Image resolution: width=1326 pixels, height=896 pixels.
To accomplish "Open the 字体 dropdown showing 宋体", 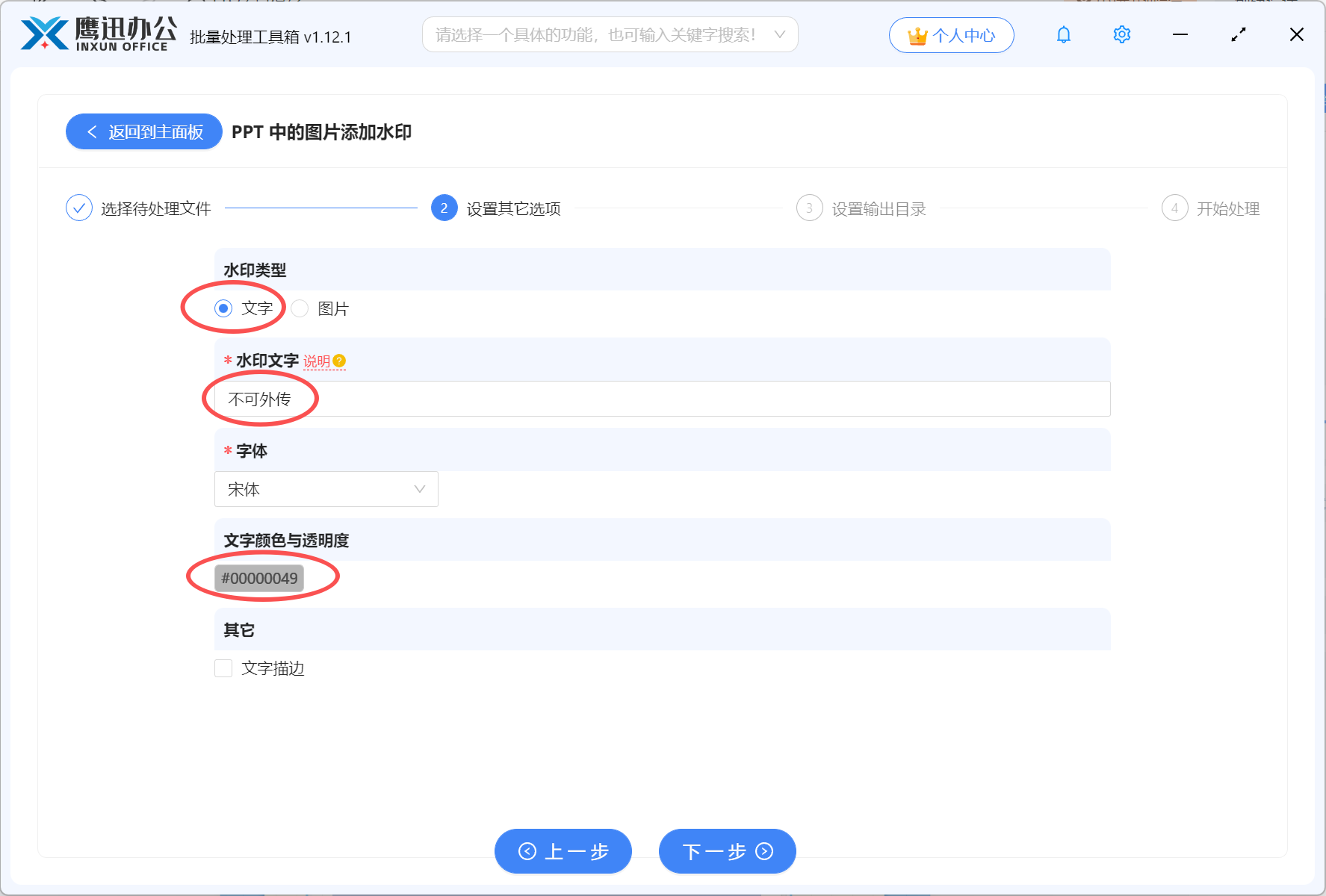I will (326, 489).
